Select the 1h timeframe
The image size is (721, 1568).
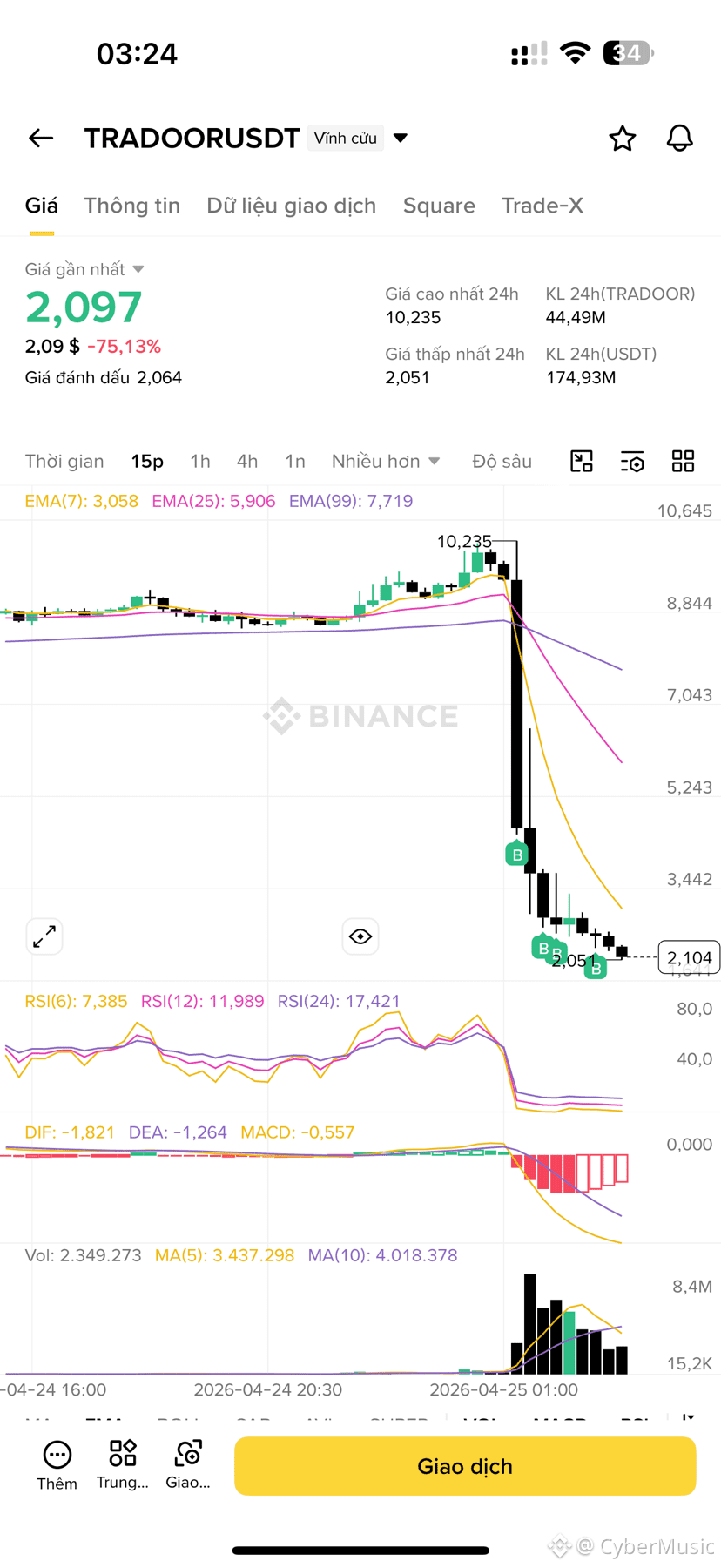[200, 461]
